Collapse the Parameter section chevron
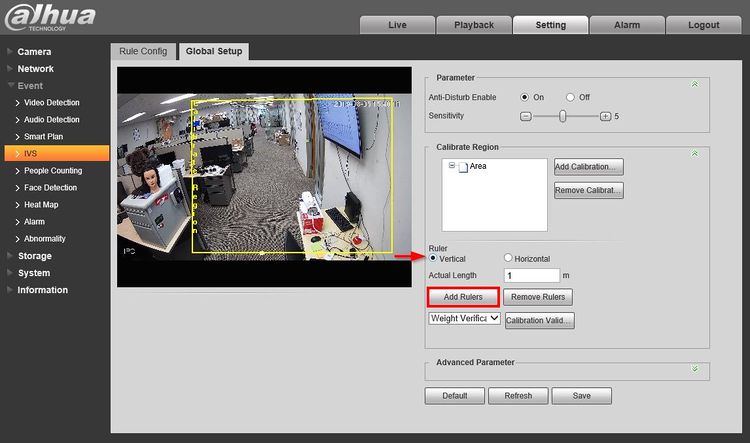This screenshot has height=443, width=750. point(694,84)
